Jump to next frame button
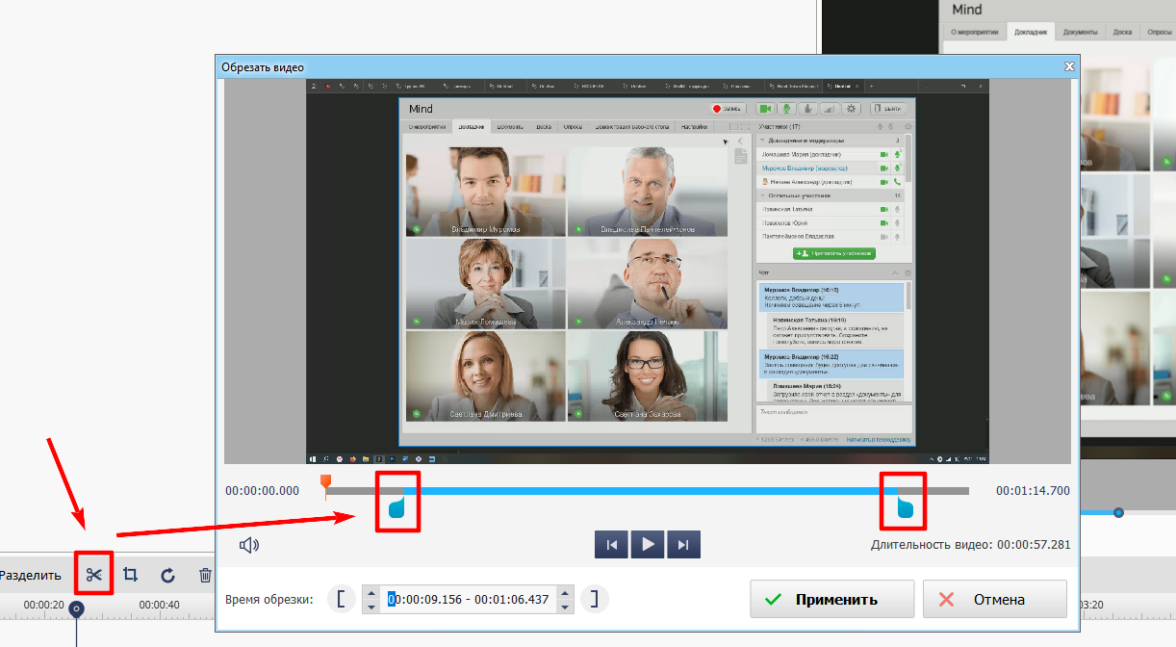 [x=683, y=544]
